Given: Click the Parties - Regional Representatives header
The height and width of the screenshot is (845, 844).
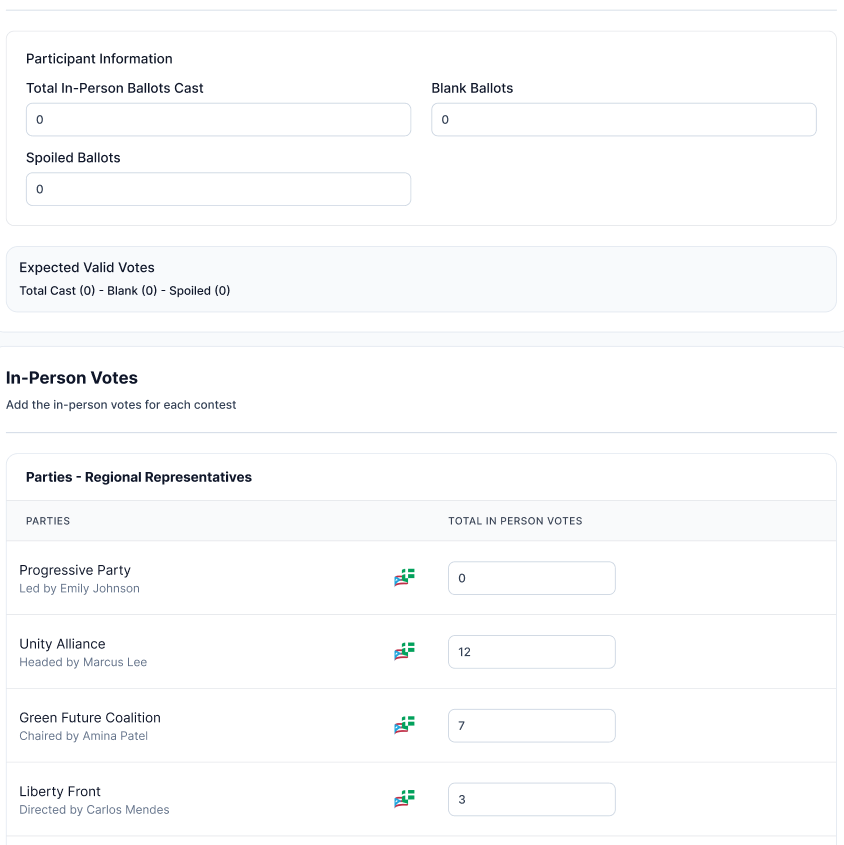Looking at the screenshot, I should point(139,477).
